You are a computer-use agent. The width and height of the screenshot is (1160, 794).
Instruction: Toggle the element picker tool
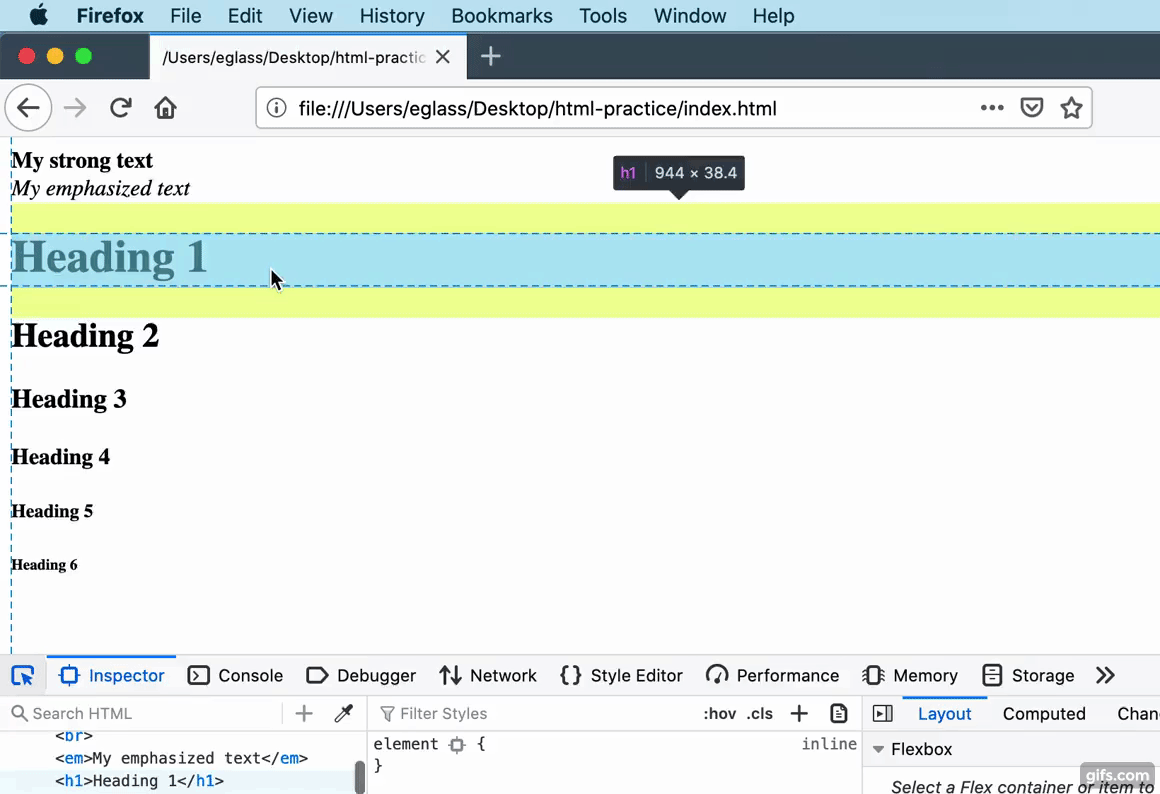23,676
